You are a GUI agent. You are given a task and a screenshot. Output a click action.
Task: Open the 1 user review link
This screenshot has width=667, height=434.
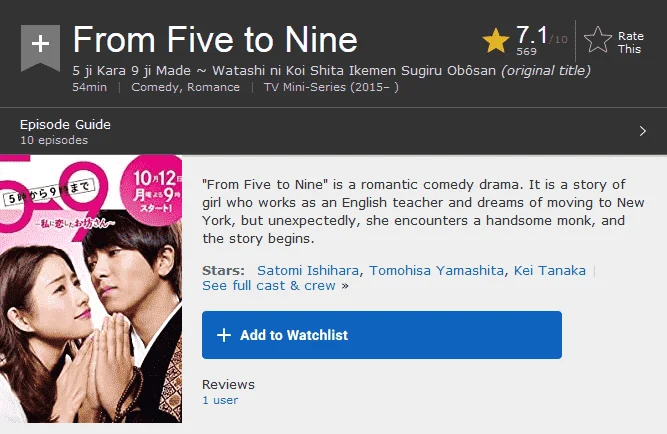point(220,400)
